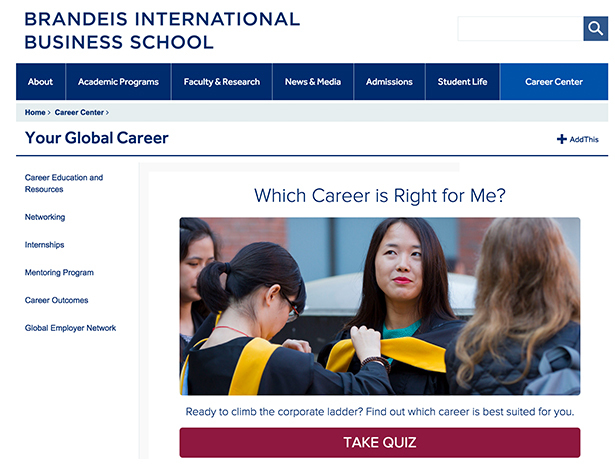Focus the site search field

point(520,29)
